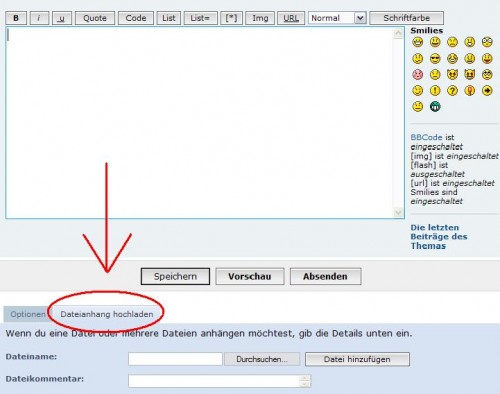Insert the very happy grinning smiley
Viewport: 500px width, 394px height.
[x=418, y=42]
